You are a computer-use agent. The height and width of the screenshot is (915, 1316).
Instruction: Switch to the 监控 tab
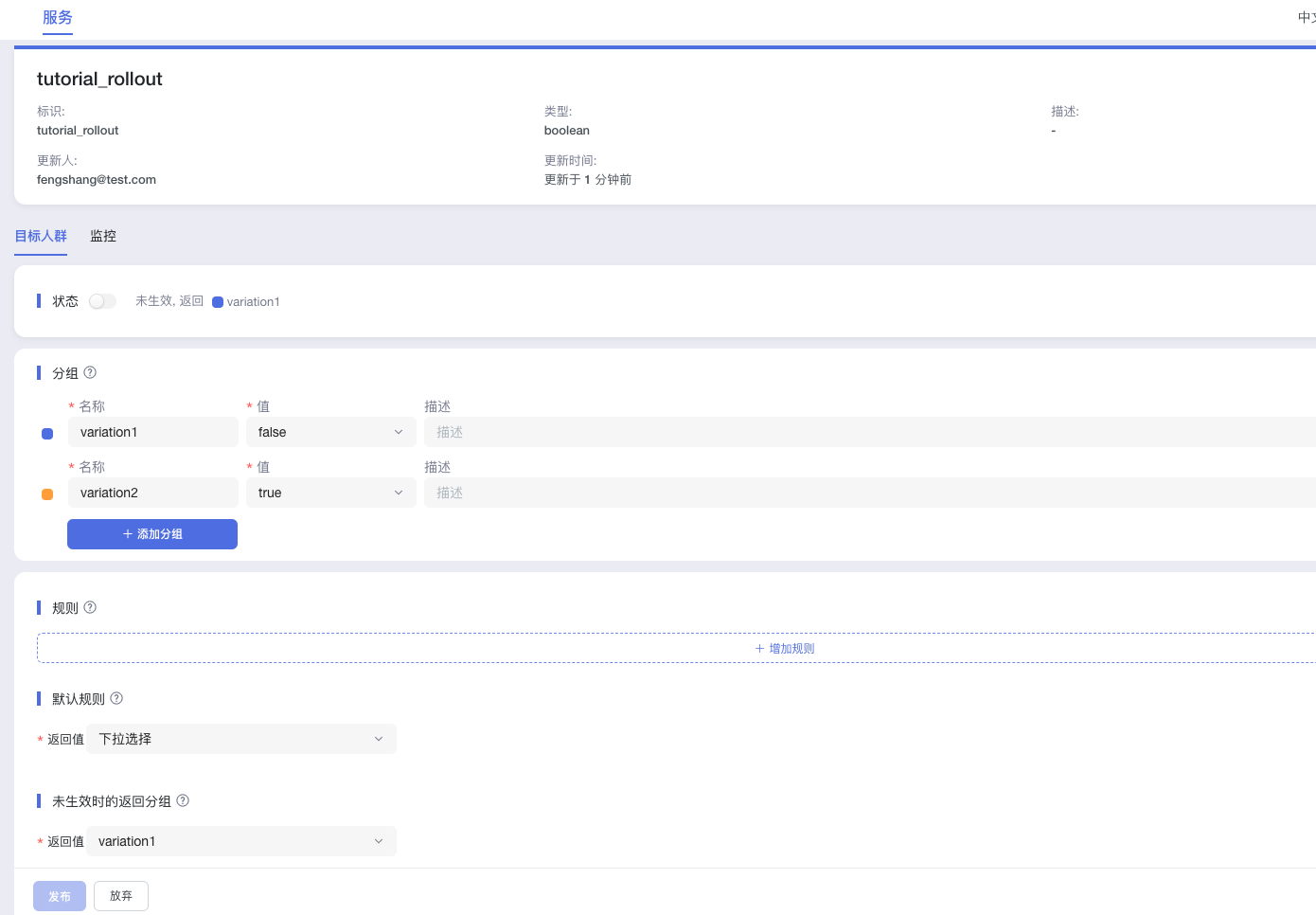103,237
